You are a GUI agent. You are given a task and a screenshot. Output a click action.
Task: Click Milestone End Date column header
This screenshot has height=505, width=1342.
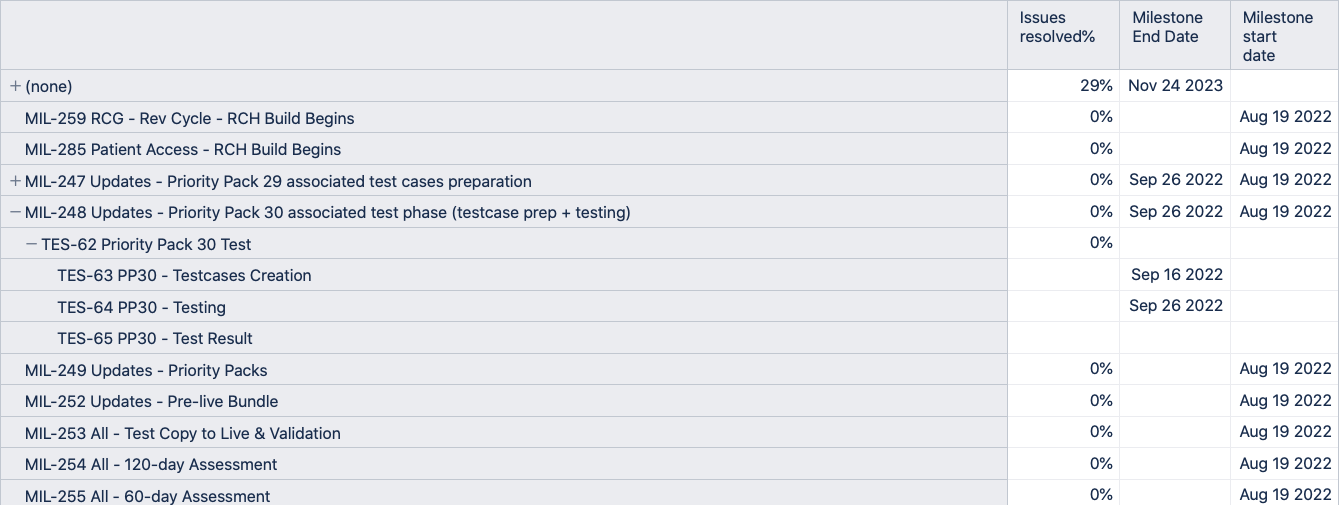(1167, 27)
